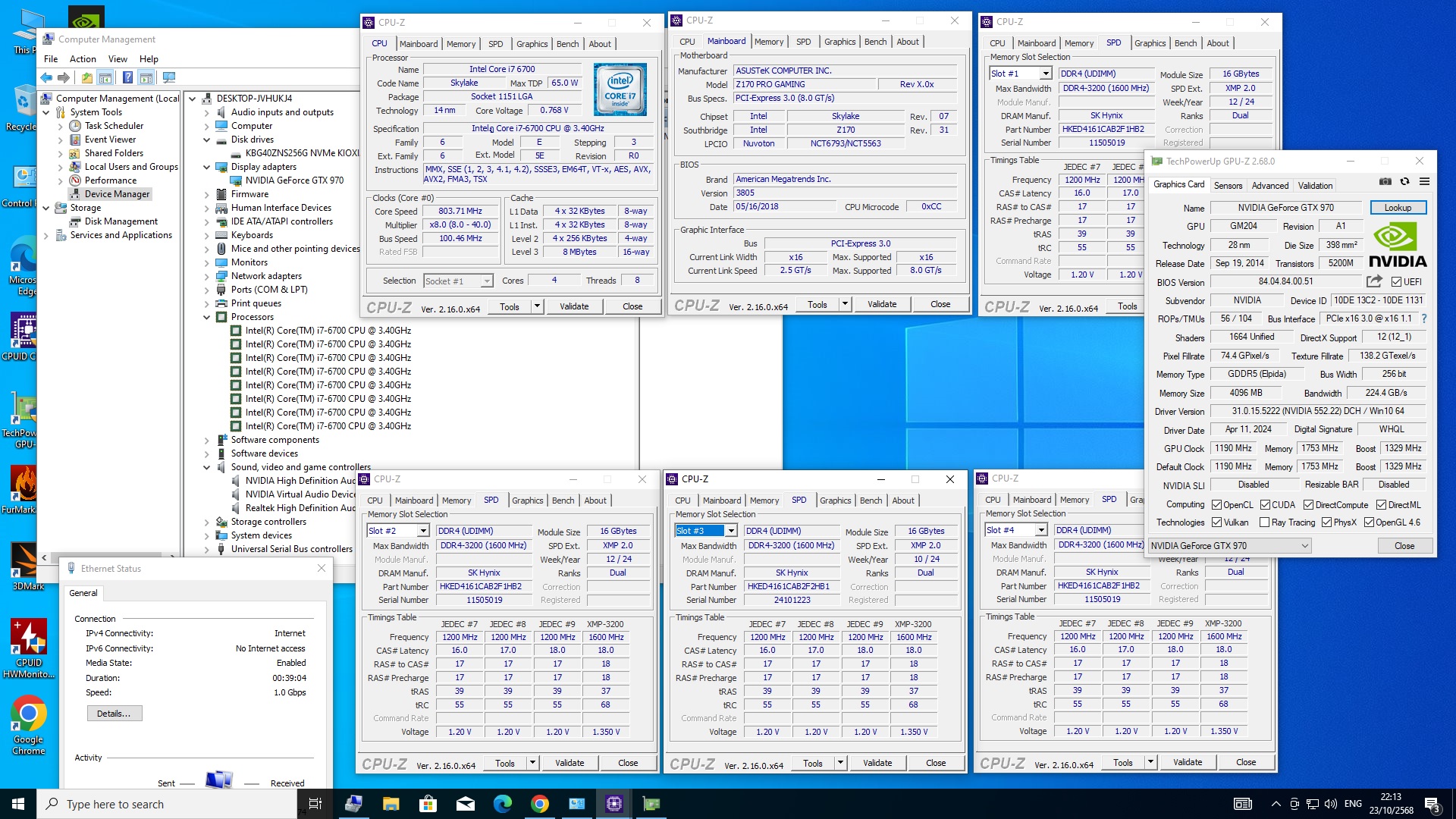The width and height of the screenshot is (1456, 819).
Task: Click the Bus Interface question mark icon
Action: (1423, 318)
